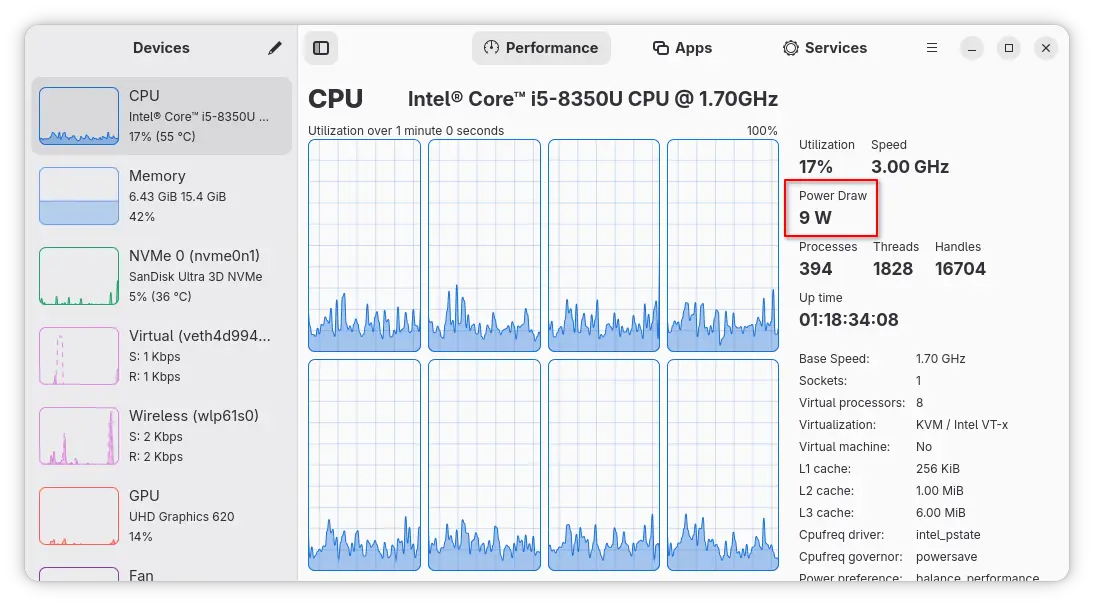
Task: Toggle the sidebar panel visibility button
Action: (x=321, y=48)
